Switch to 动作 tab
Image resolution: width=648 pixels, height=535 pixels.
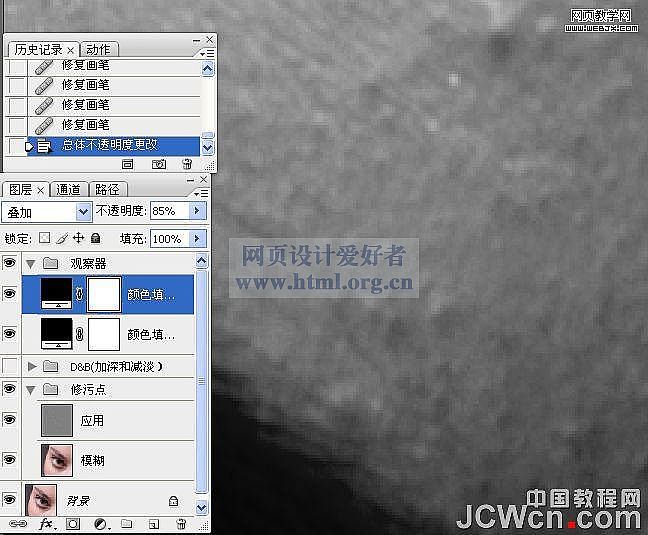tap(98, 50)
